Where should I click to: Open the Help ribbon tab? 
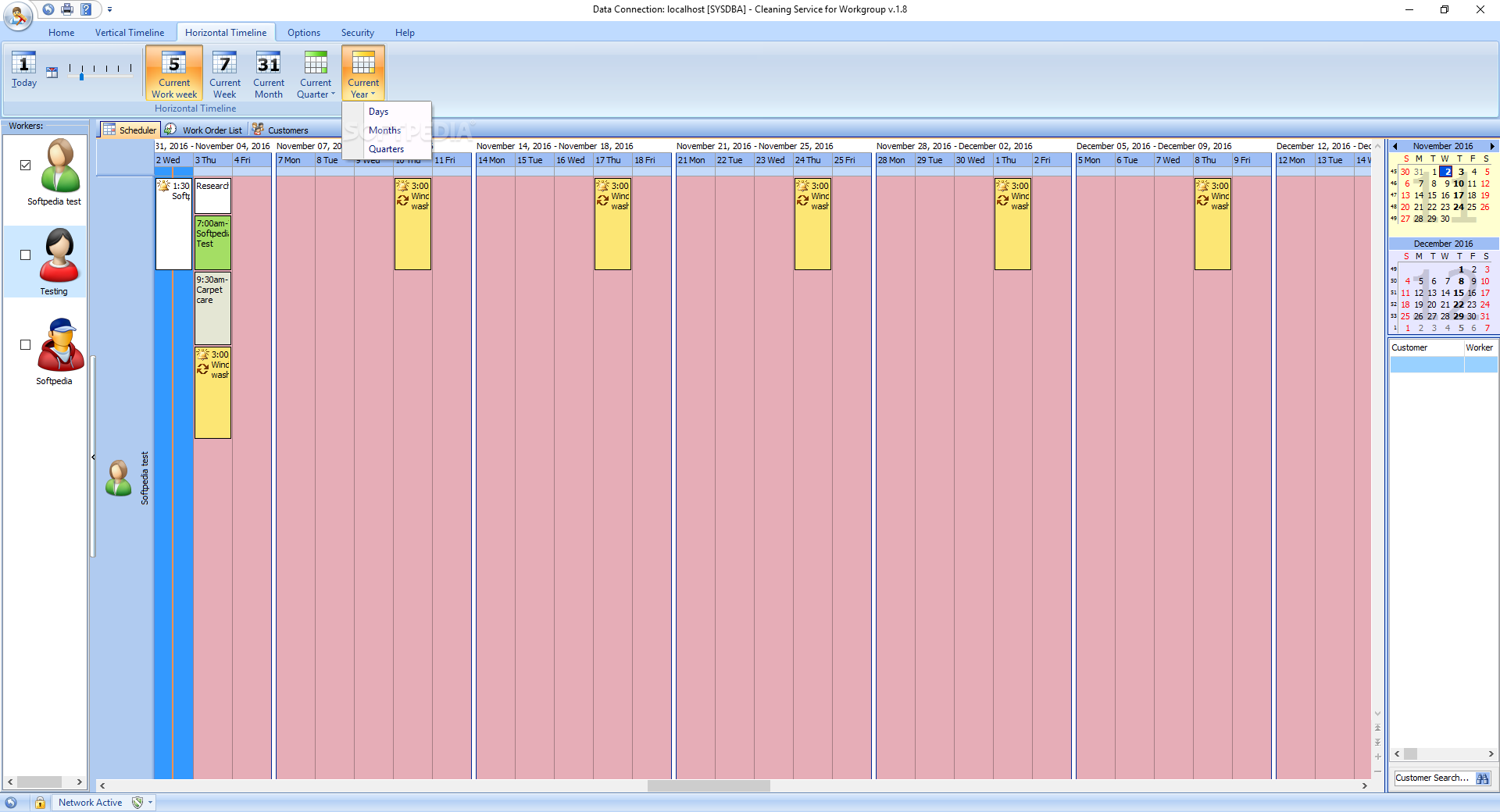click(x=405, y=33)
